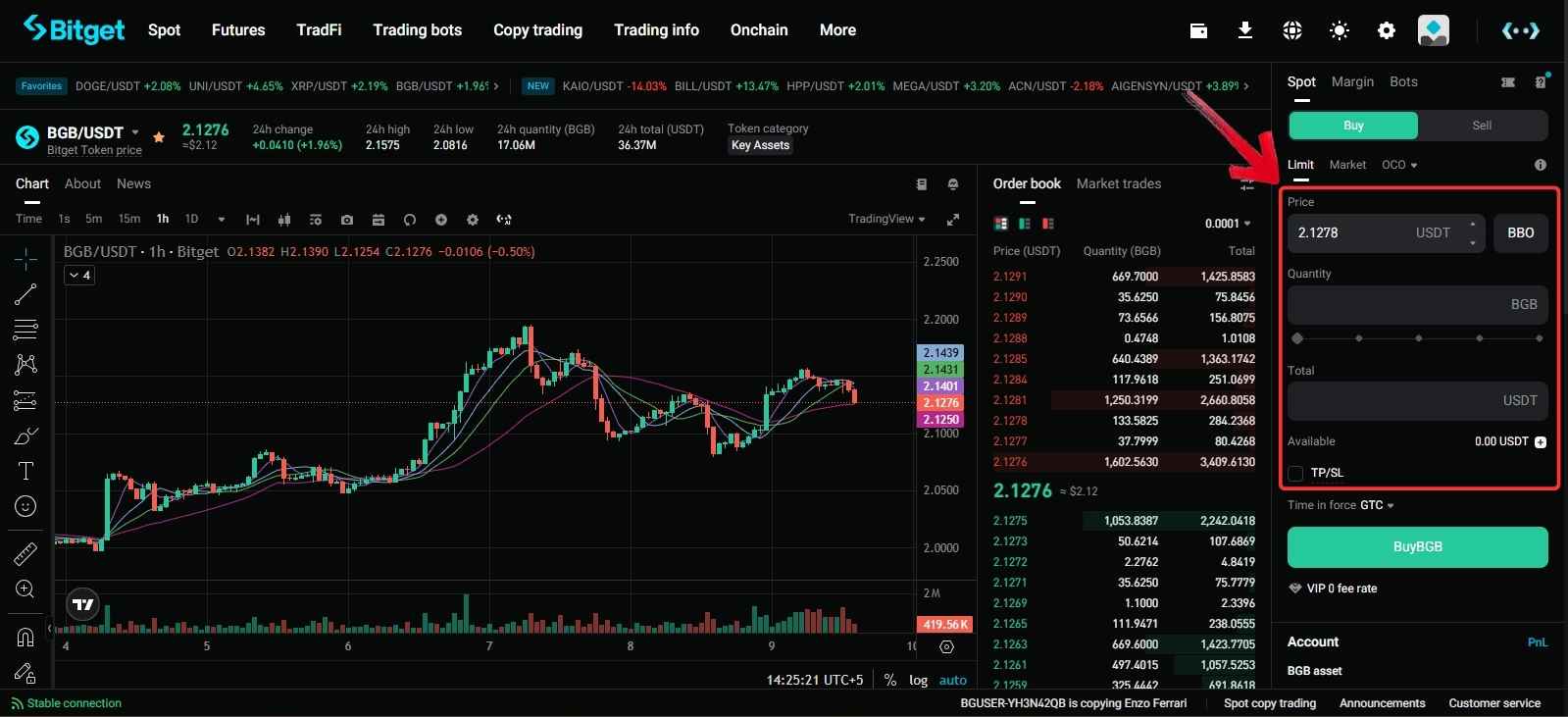Image resolution: width=1568 pixels, height=717 pixels.
Task: Open the user profile avatar
Action: coord(1434,30)
